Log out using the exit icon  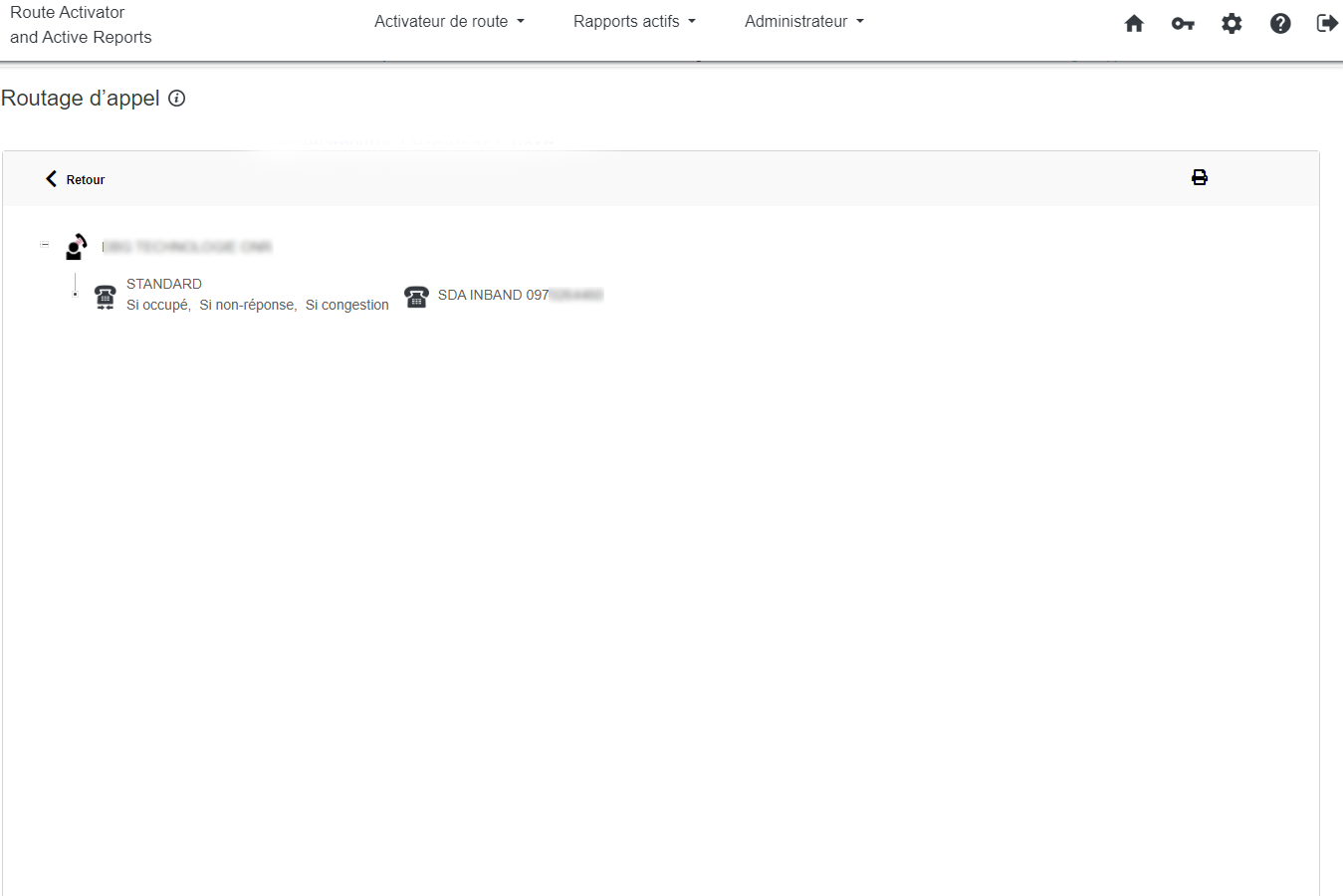click(x=1327, y=24)
